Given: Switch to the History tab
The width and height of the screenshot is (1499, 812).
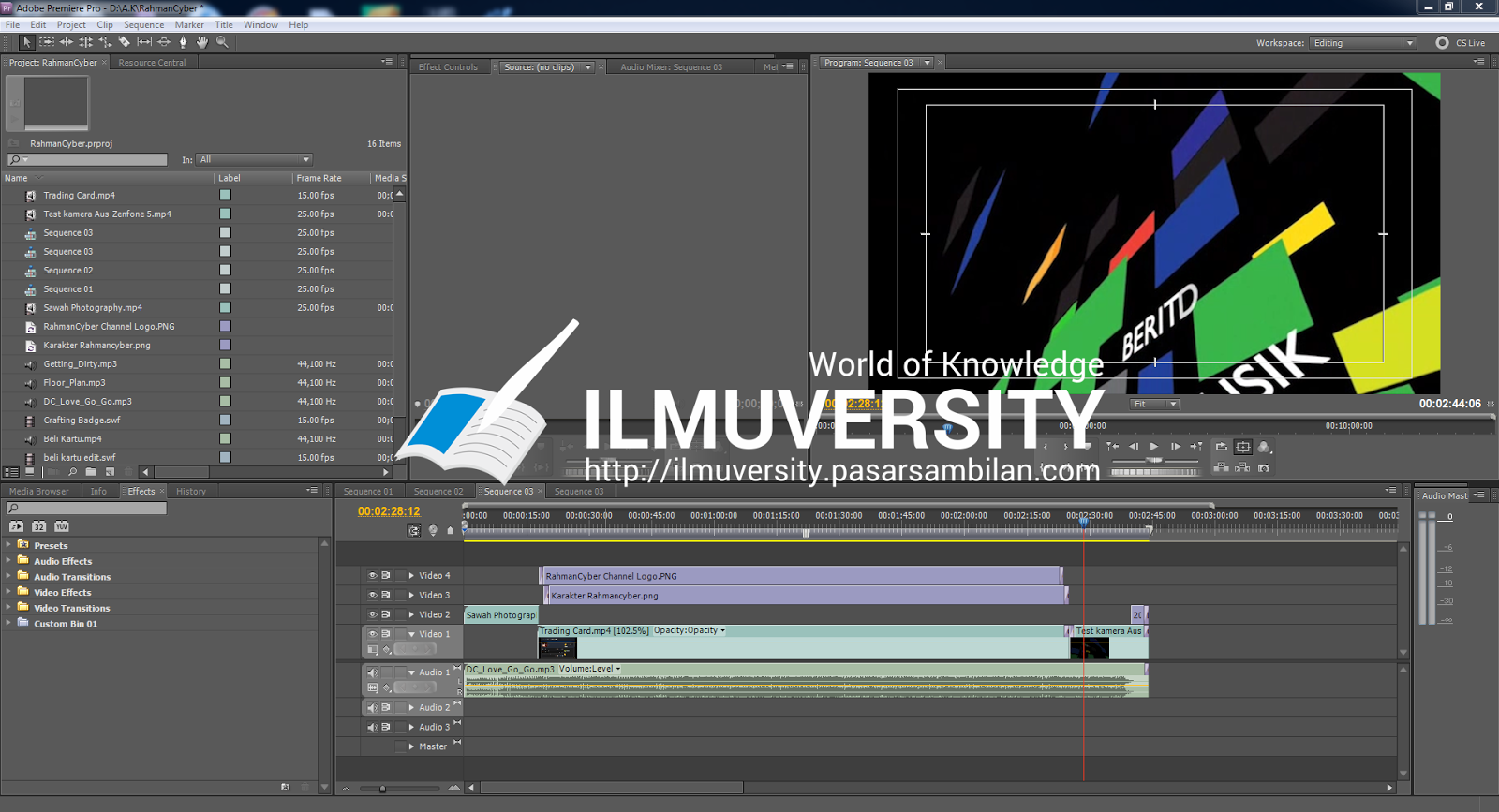Looking at the screenshot, I should pos(191,491).
